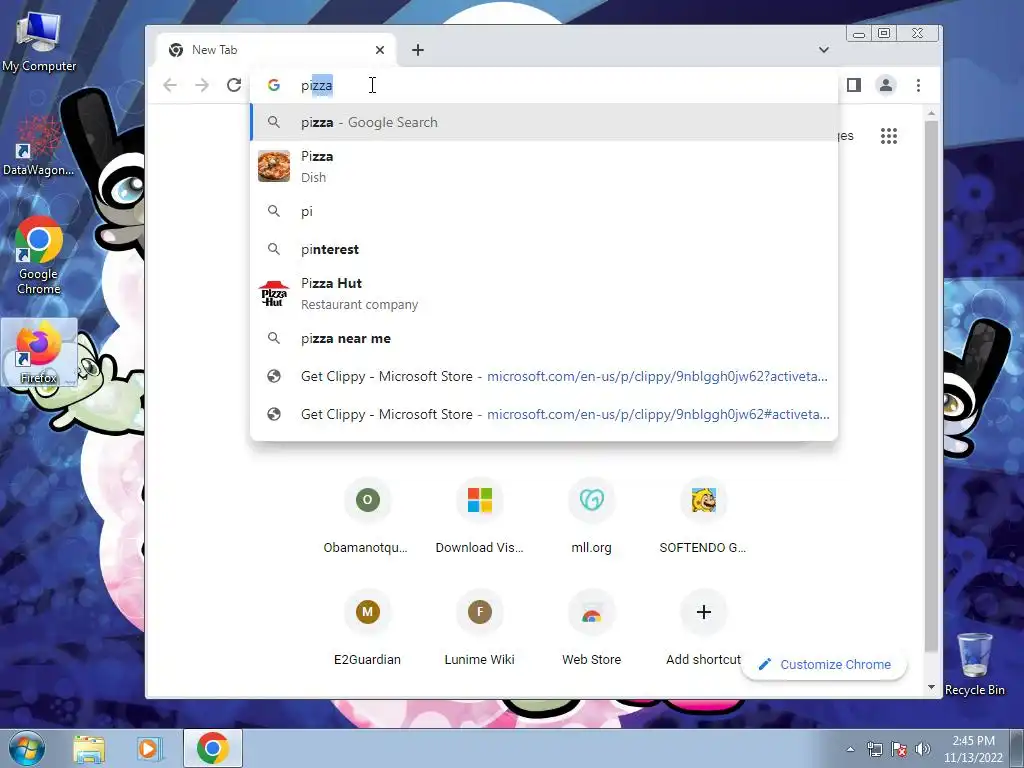This screenshot has height=768, width=1024.
Task: Reload the page in Chrome
Action: click(x=234, y=85)
